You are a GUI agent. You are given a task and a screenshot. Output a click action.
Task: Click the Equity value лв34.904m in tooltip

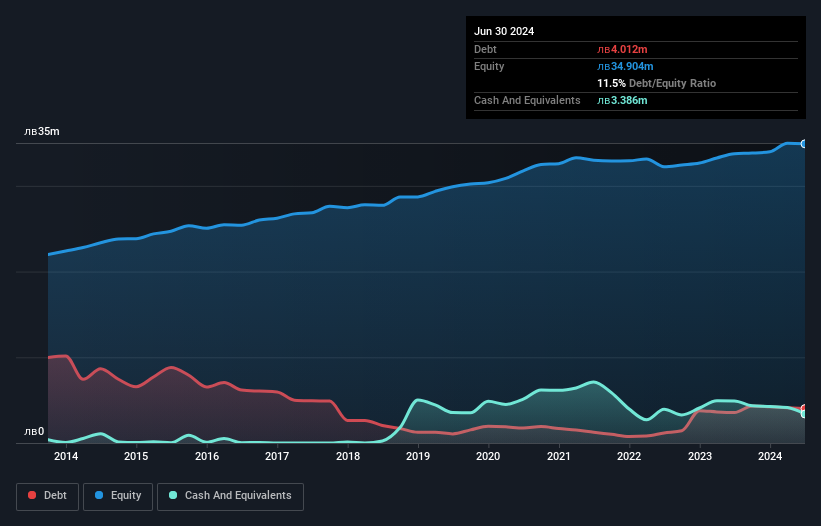625,66
